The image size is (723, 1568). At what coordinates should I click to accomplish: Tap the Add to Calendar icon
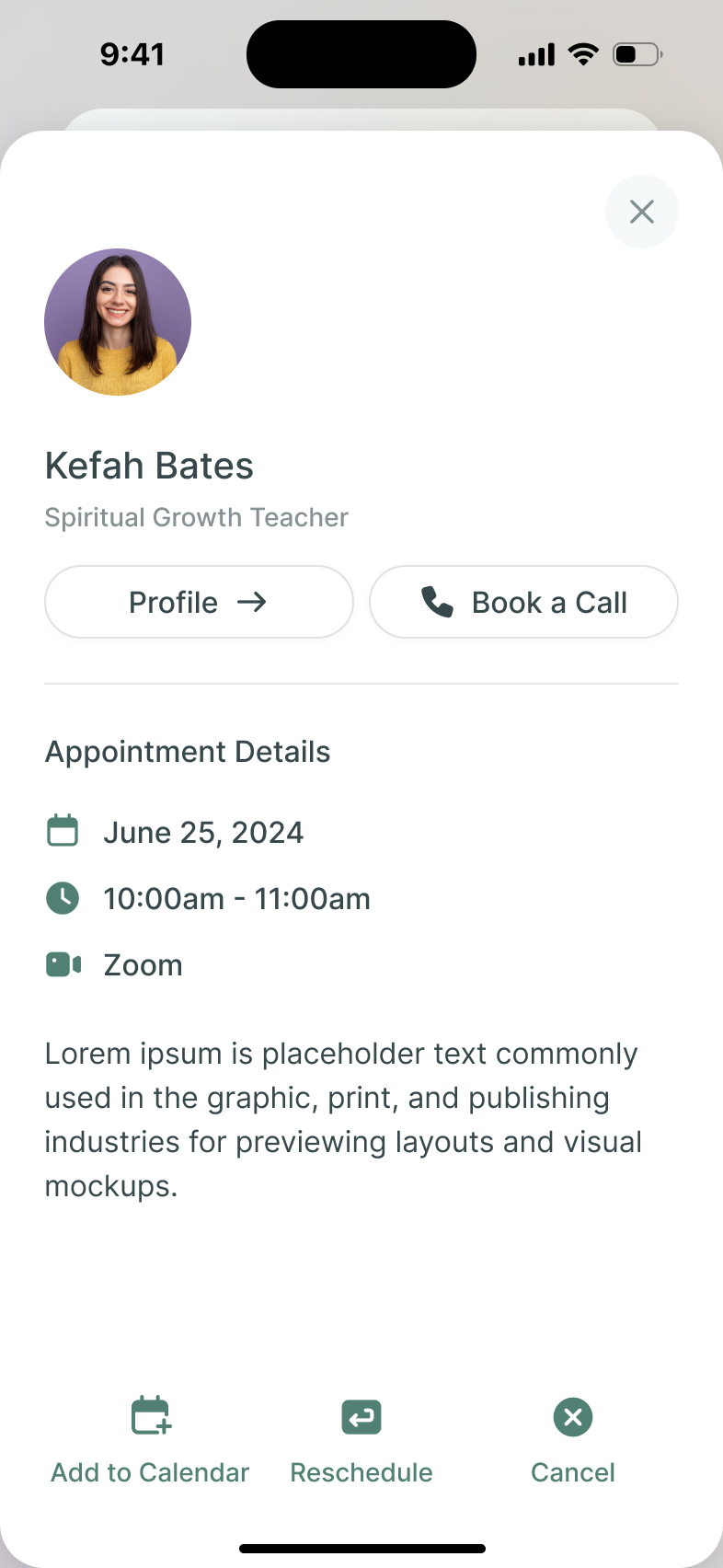coord(151,1415)
